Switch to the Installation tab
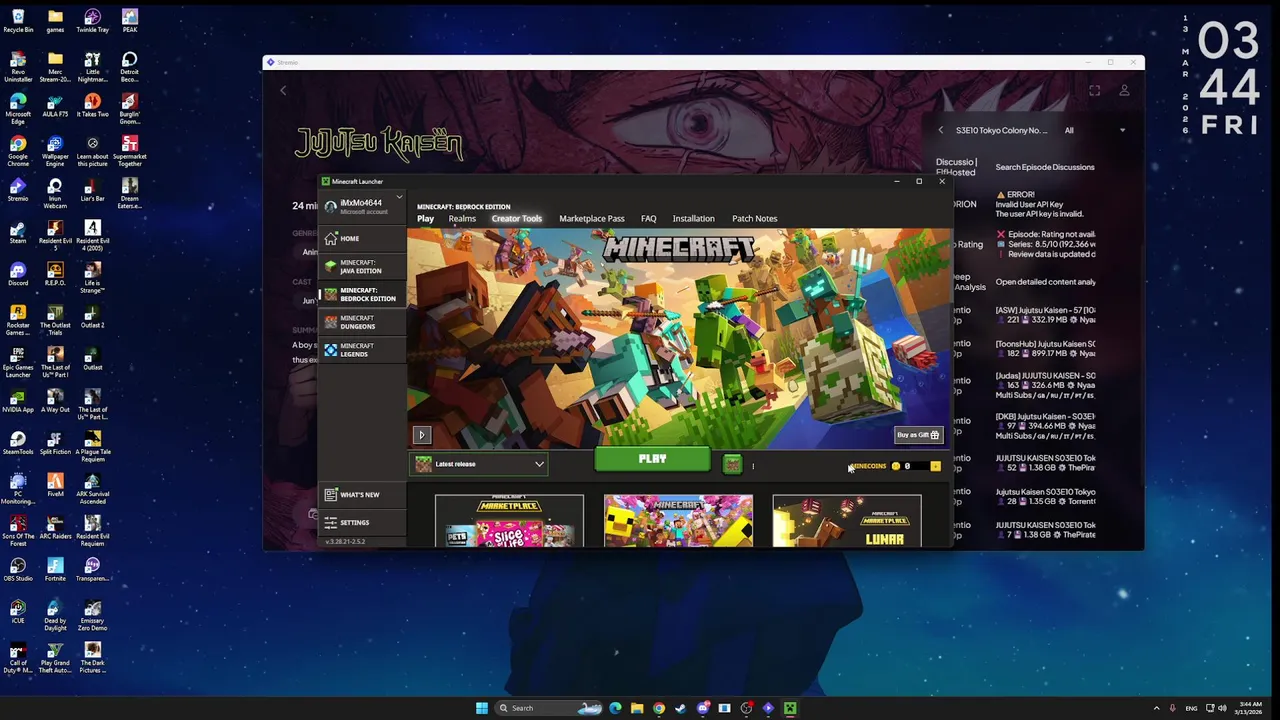1280x720 pixels. click(x=693, y=219)
